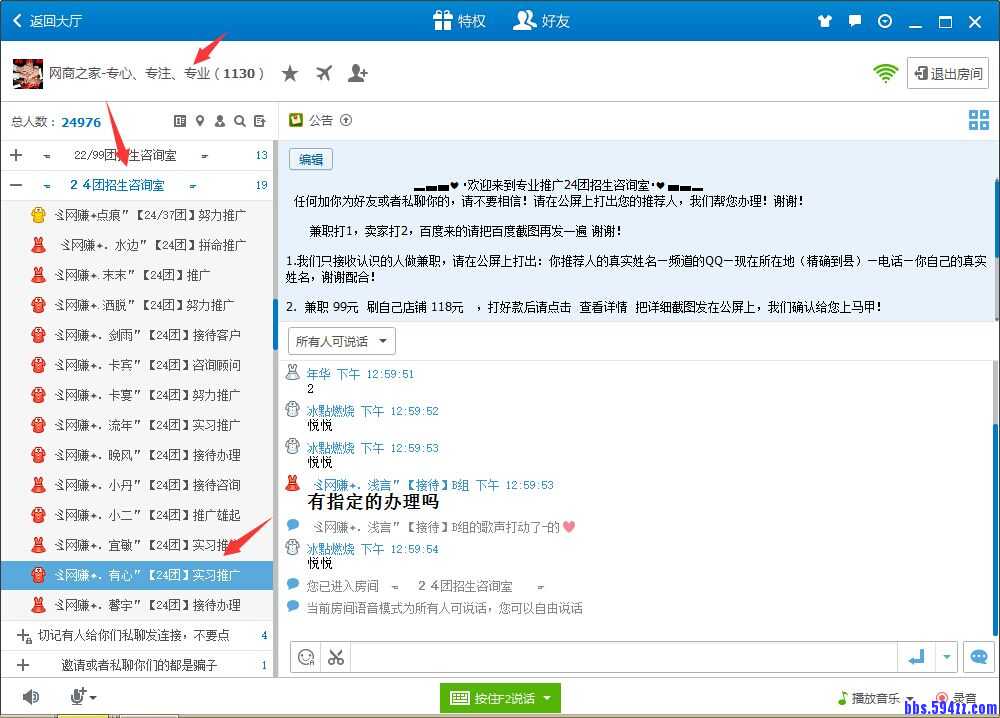The image size is (1000, 718).
Task: Toggle the speaker at bottom left
Action: click(29, 697)
